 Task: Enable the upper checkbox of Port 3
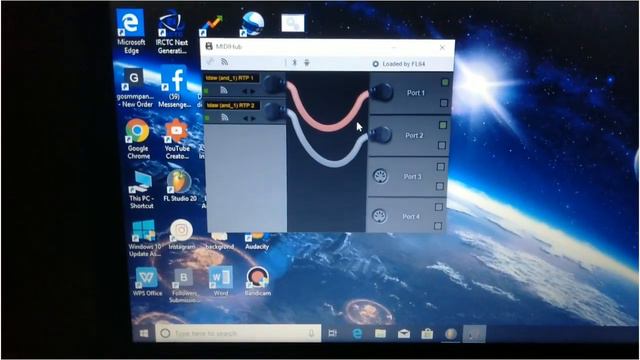440,166
